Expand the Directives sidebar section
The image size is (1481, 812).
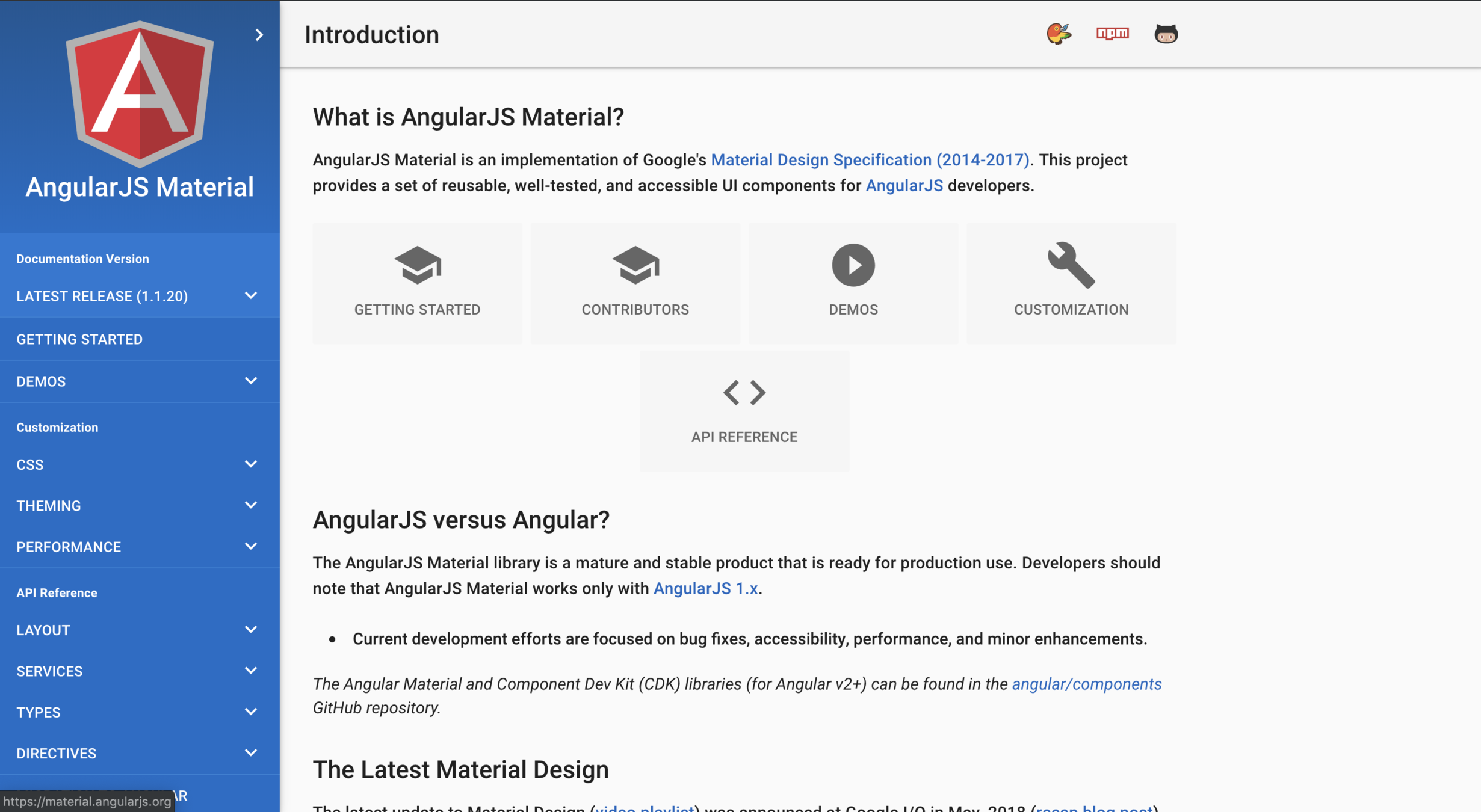pyautogui.click(x=139, y=754)
